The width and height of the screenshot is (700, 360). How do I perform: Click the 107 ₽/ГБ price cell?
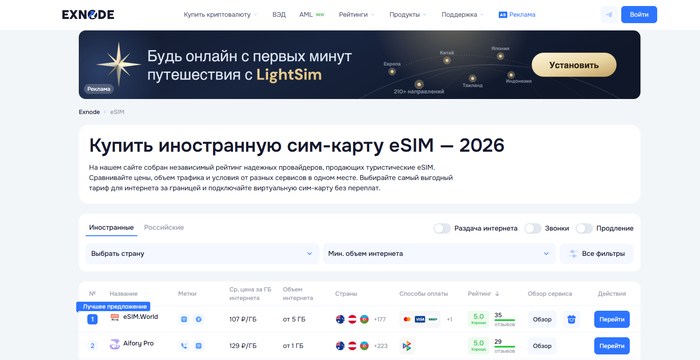coord(243,319)
